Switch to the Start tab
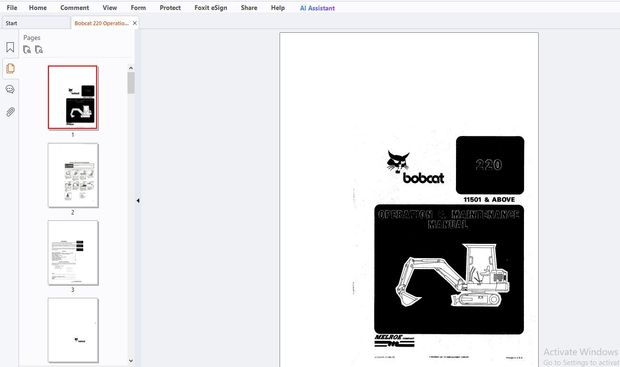This screenshot has height=367, width=620. pos(36,23)
